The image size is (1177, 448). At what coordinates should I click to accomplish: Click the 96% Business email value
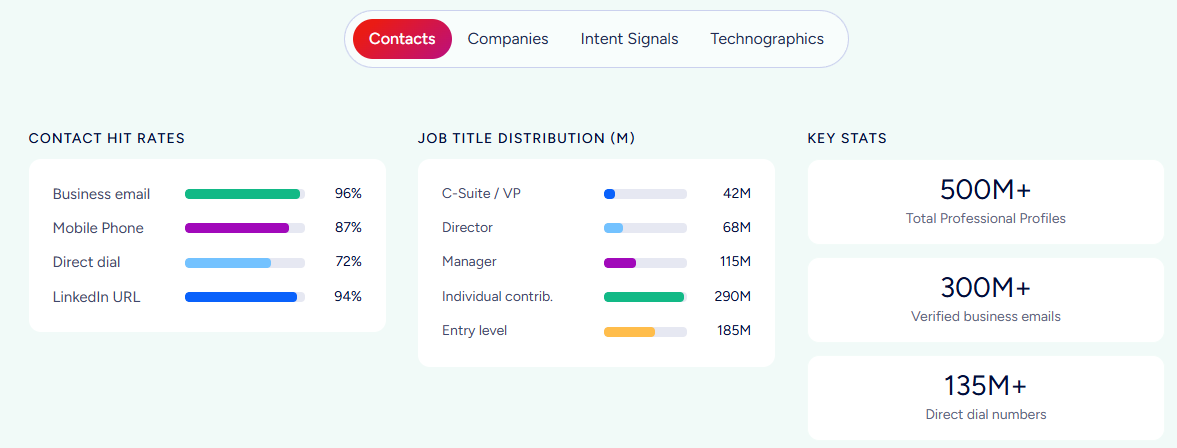[348, 194]
